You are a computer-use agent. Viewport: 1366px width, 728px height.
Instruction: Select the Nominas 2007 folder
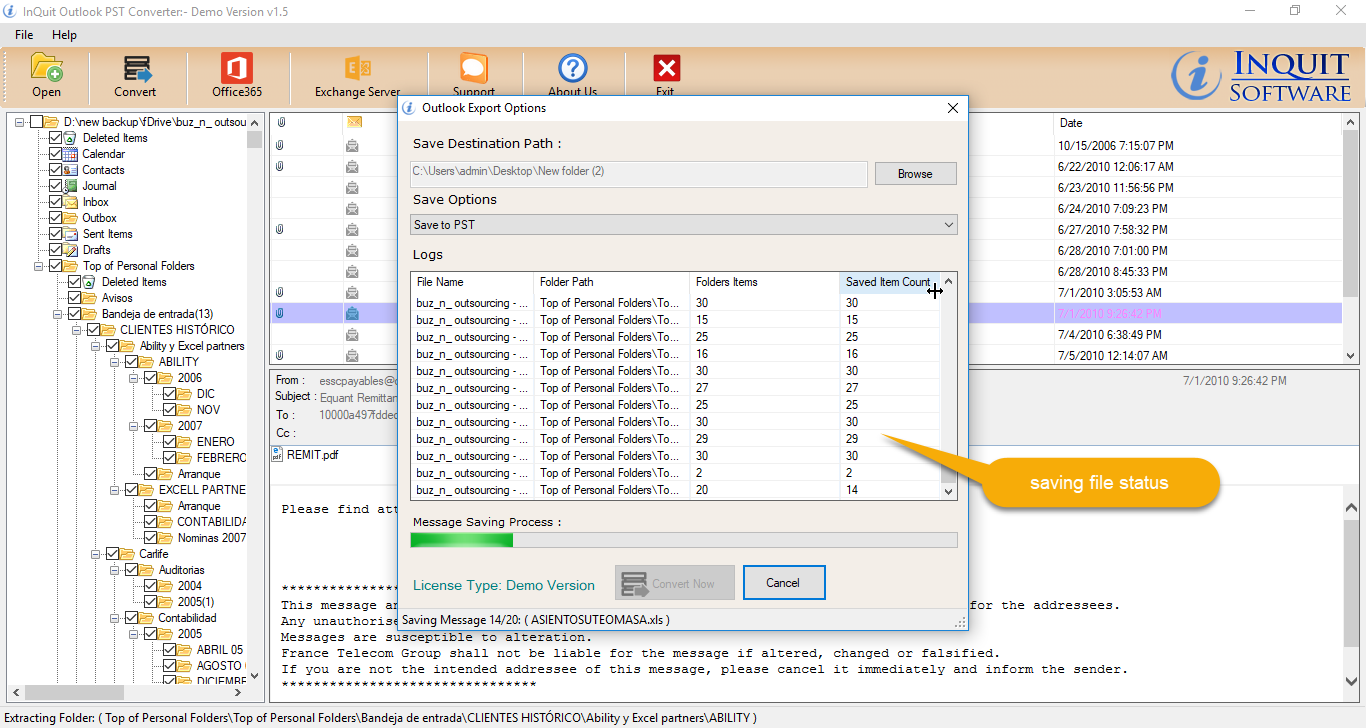click(212, 538)
